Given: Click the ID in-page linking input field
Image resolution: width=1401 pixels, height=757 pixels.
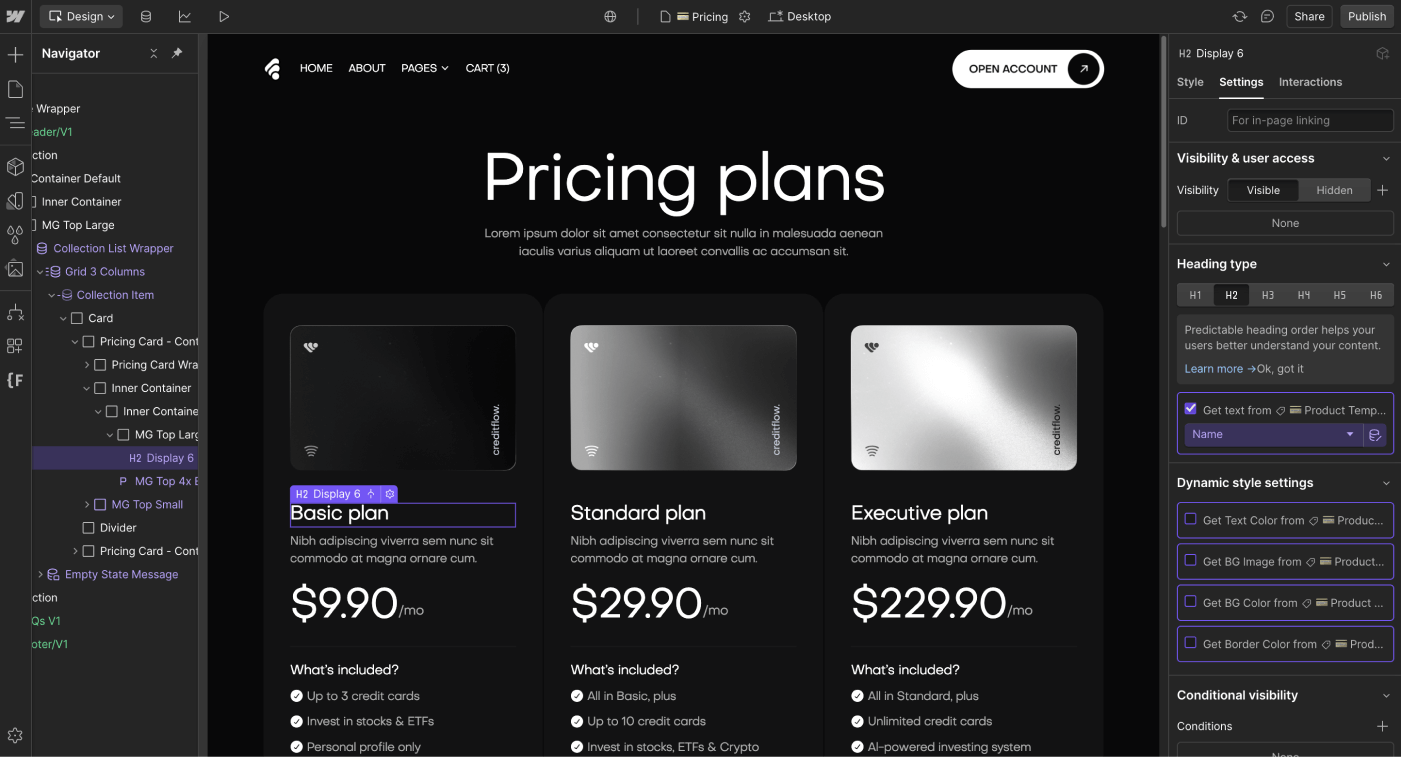Looking at the screenshot, I should [1310, 120].
